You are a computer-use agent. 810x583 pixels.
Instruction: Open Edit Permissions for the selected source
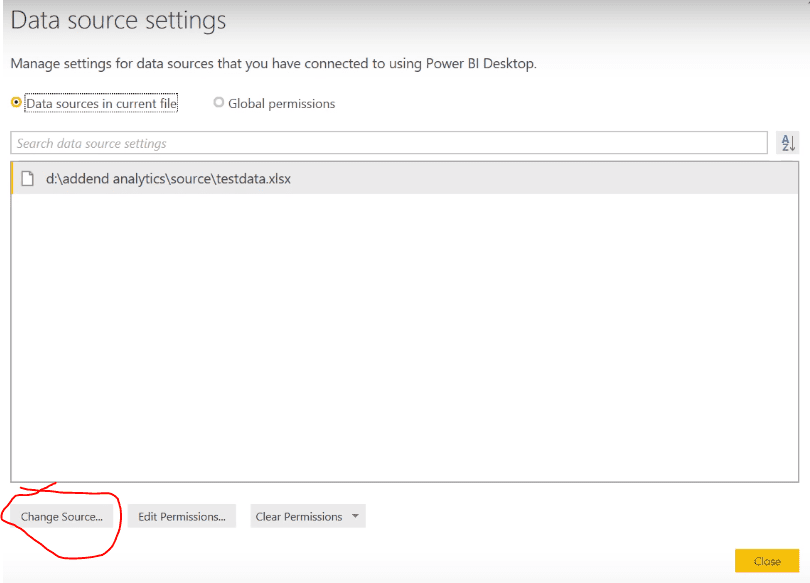(182, 516)
